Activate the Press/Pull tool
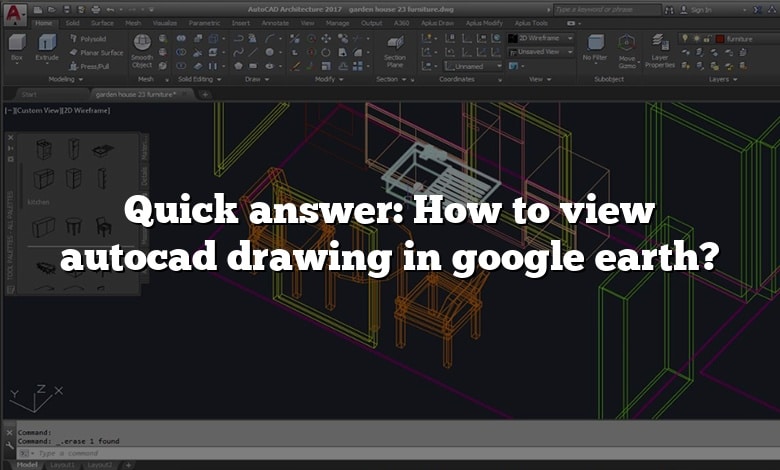The image size is (780, 470). pyautogui.click(x=89, y=66)
